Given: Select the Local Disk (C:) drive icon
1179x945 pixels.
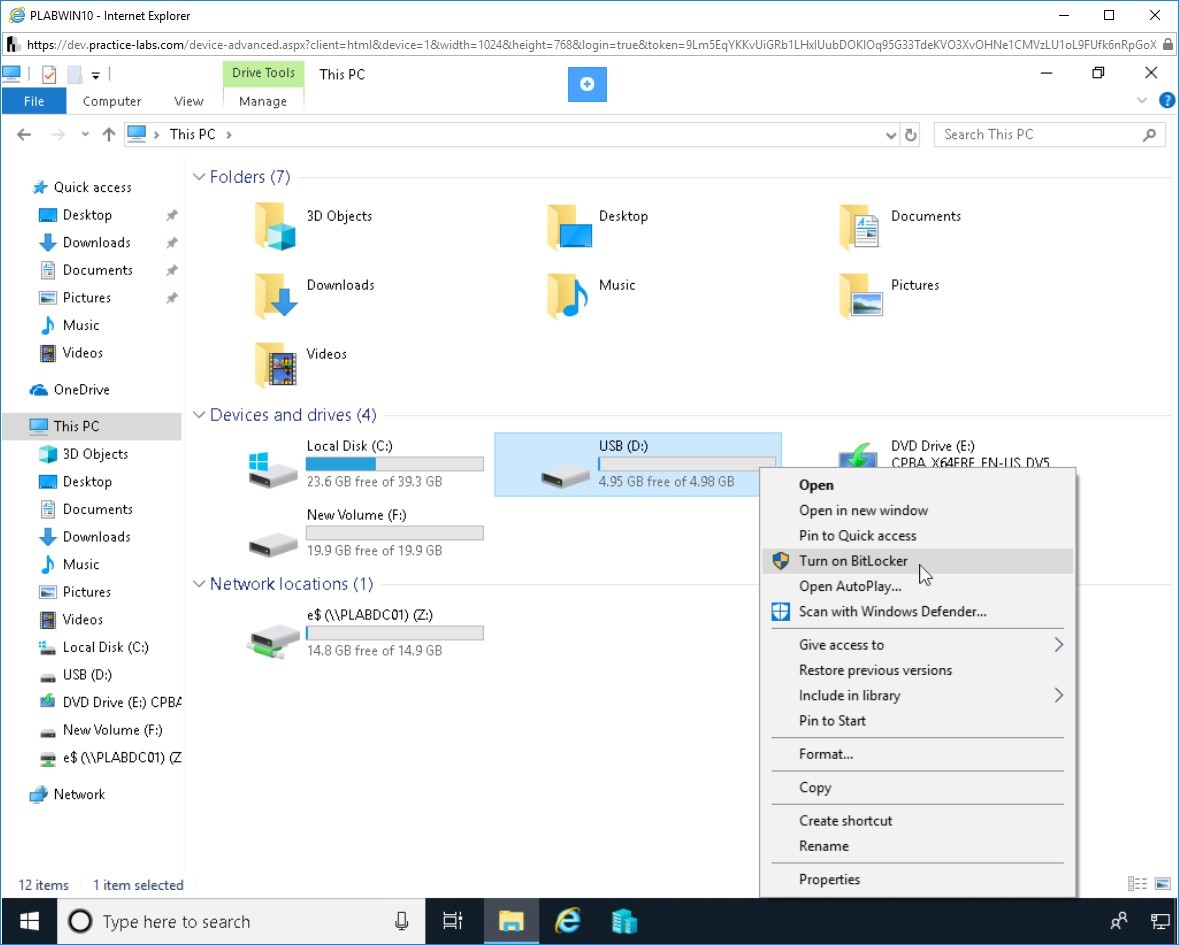Looking at the screenshot, I should (272, 469).
